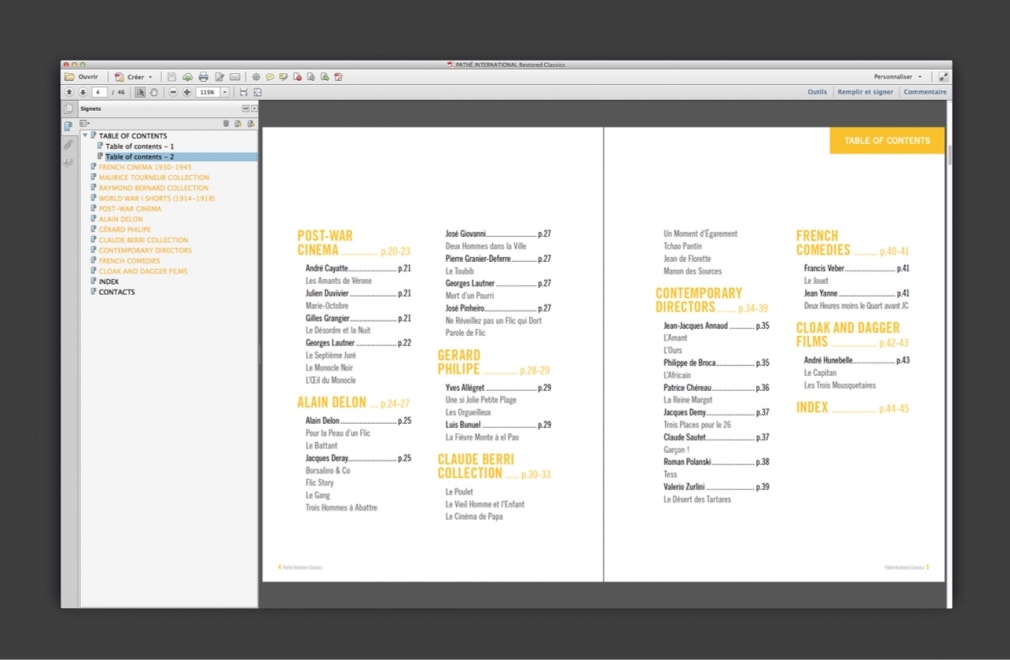Viewport: 1010px width, 660px height.
Task: Toggle the attachments paperclip panel
Action: [69, 144]
